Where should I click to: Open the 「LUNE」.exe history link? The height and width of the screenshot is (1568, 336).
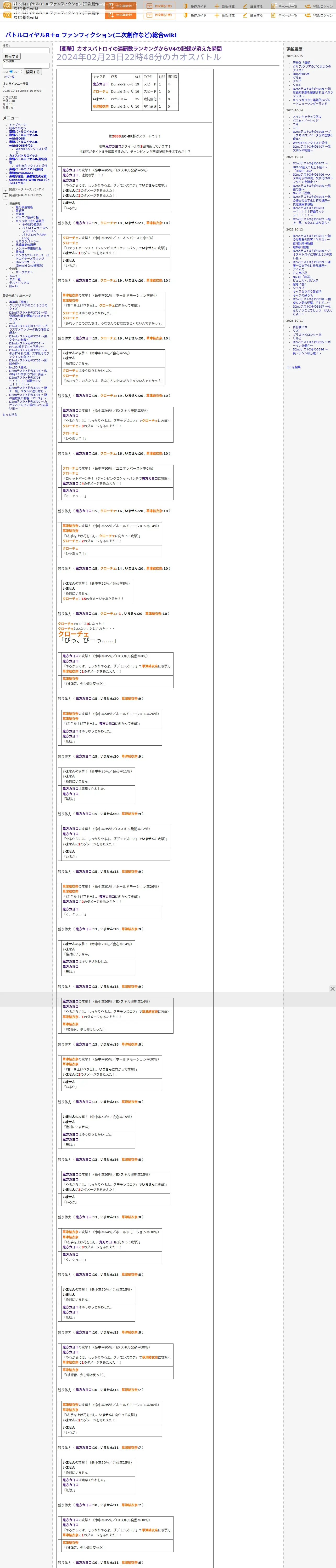point(303,171)
